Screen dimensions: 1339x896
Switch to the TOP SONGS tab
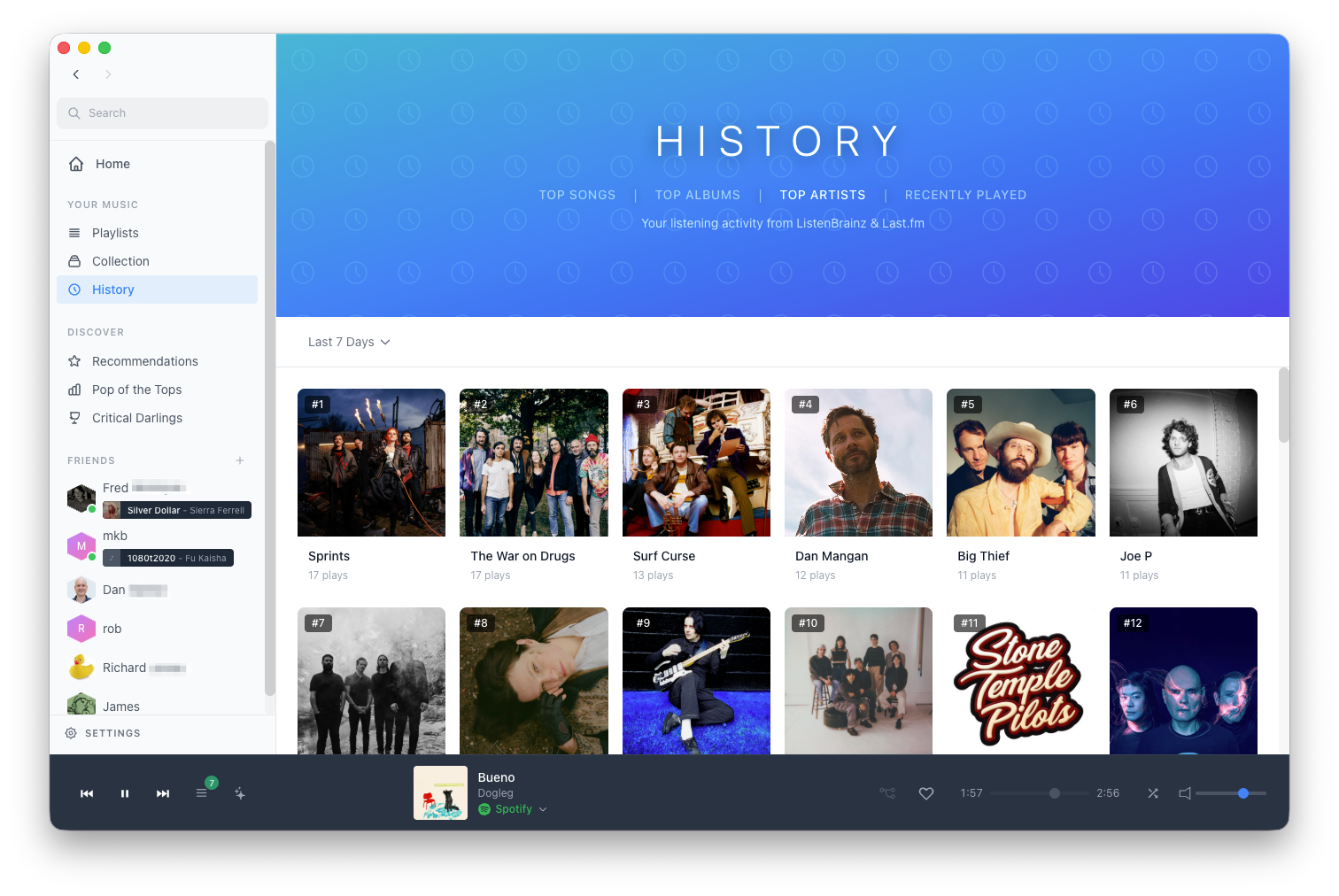577,195
